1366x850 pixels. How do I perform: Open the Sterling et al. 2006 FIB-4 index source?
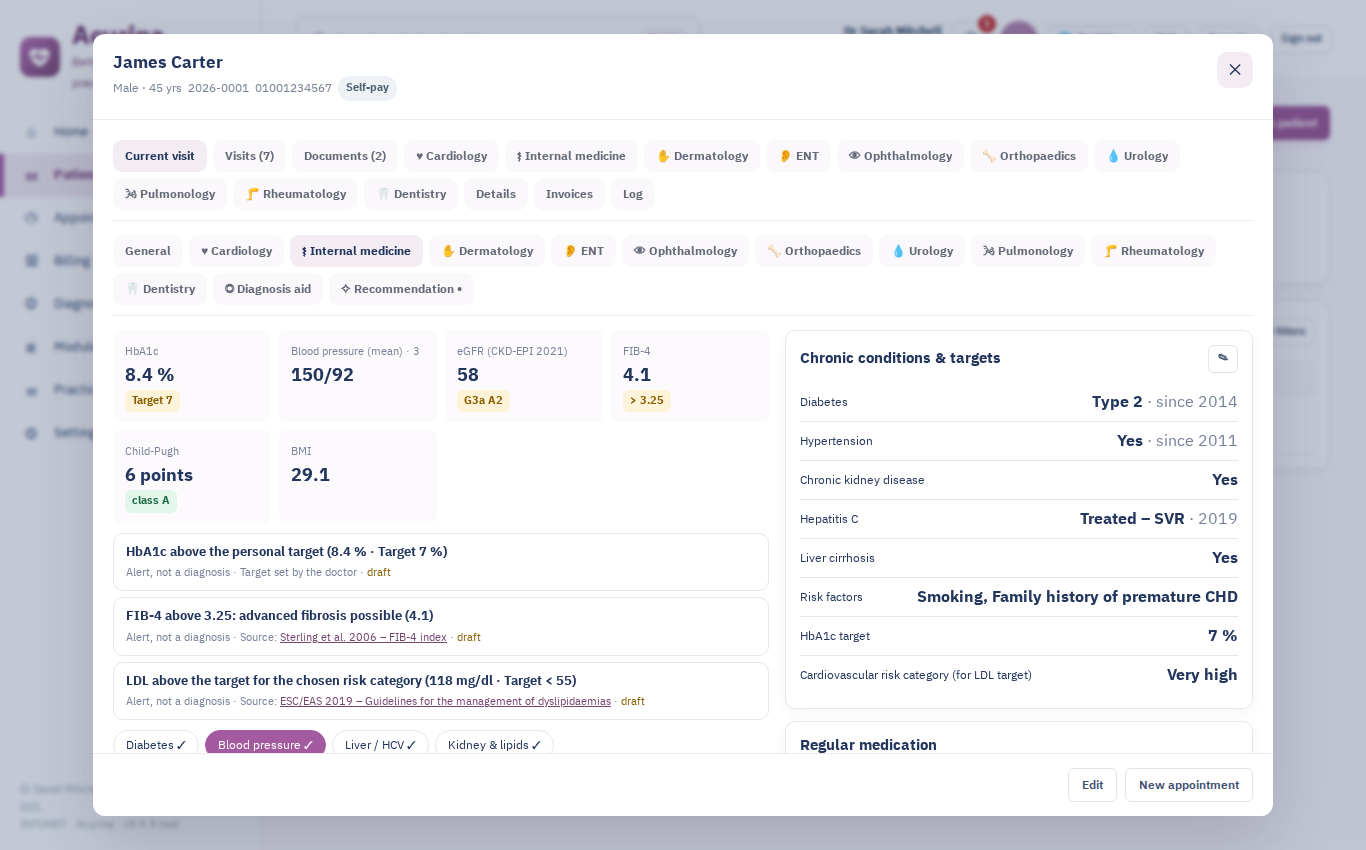coord(363,637)
